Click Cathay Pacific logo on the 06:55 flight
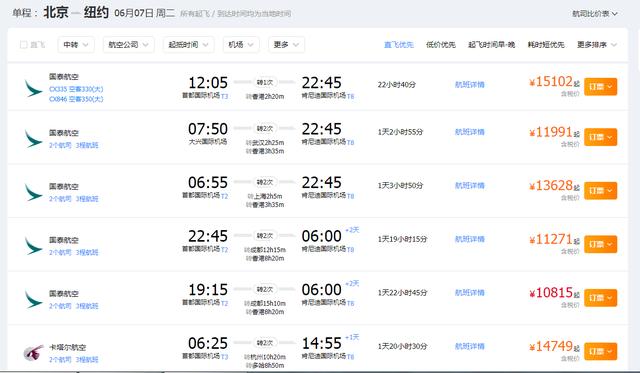 click(33, 193)
